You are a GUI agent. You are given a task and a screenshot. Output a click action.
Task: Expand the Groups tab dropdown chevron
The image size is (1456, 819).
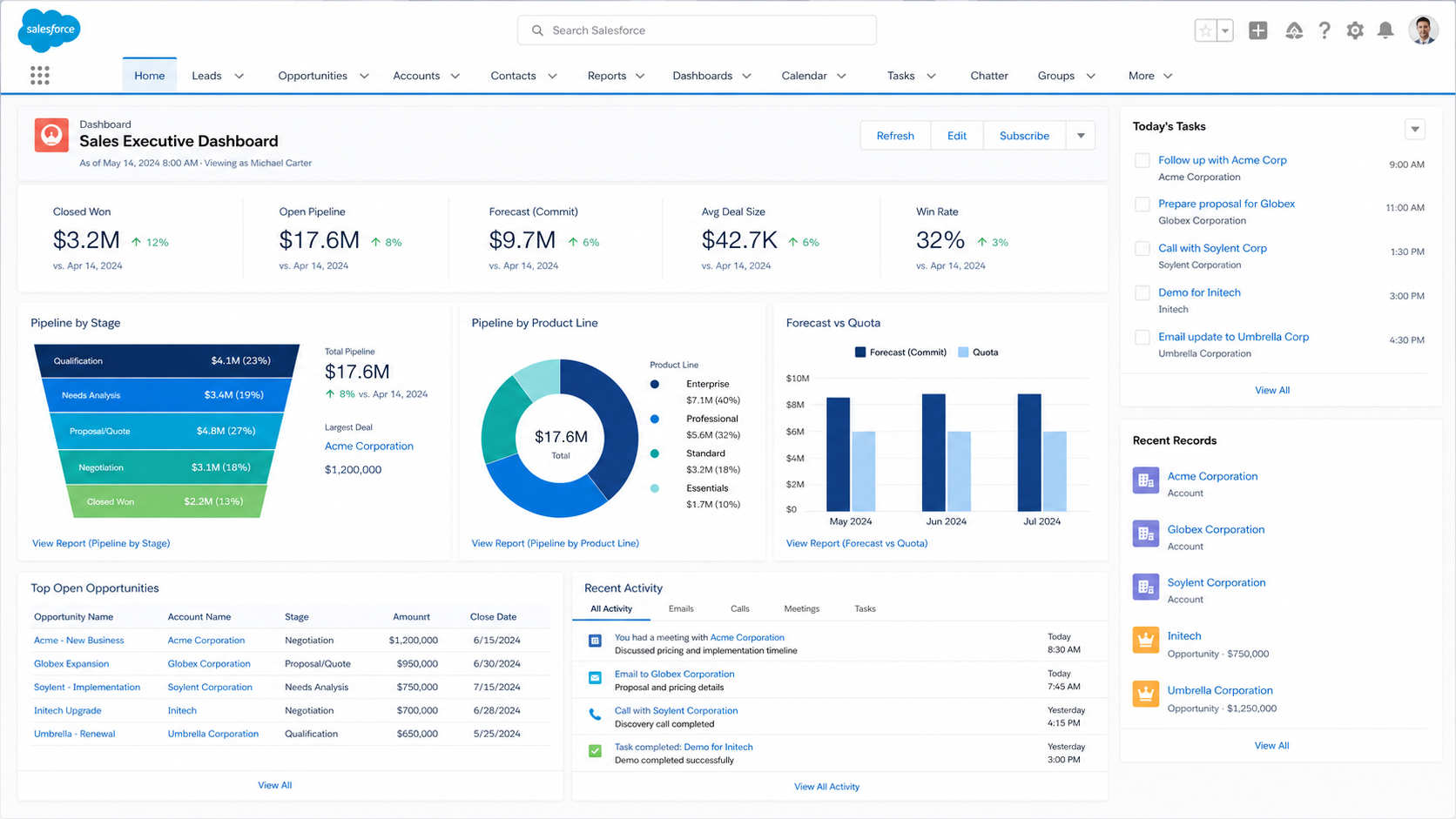(x=1090, y=76)
